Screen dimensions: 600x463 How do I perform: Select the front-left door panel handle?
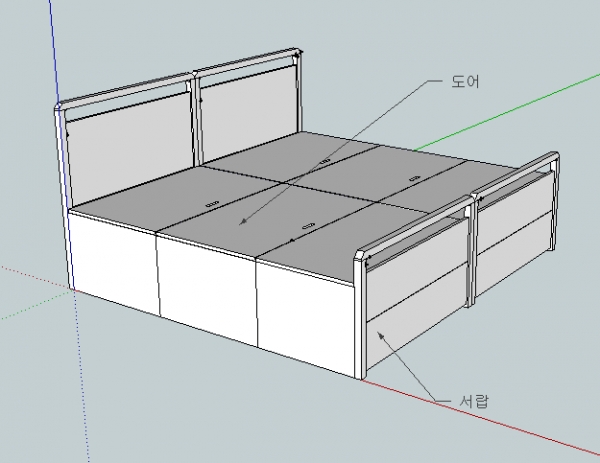[212, 204]
